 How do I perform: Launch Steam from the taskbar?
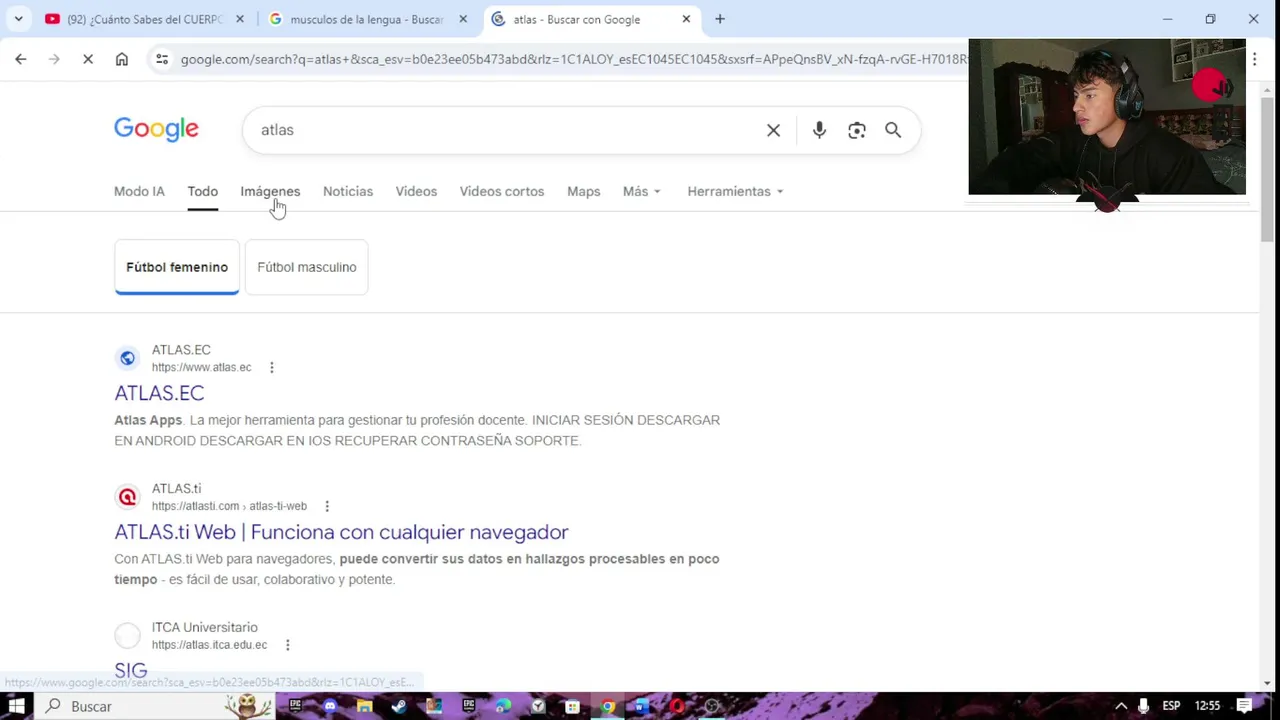click(x=399, y=706)
